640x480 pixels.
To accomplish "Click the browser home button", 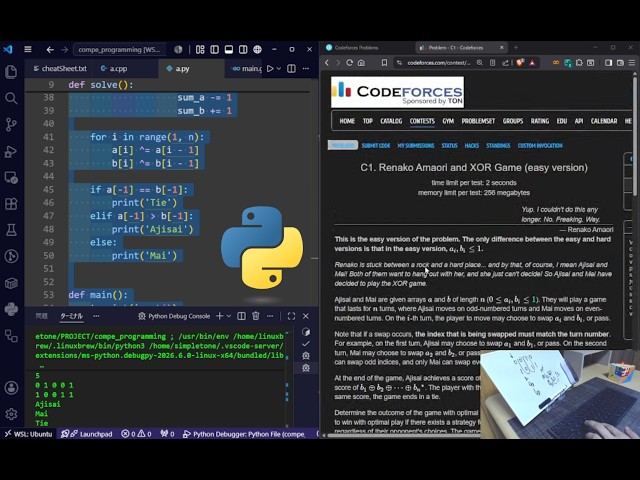I will 361,62.
